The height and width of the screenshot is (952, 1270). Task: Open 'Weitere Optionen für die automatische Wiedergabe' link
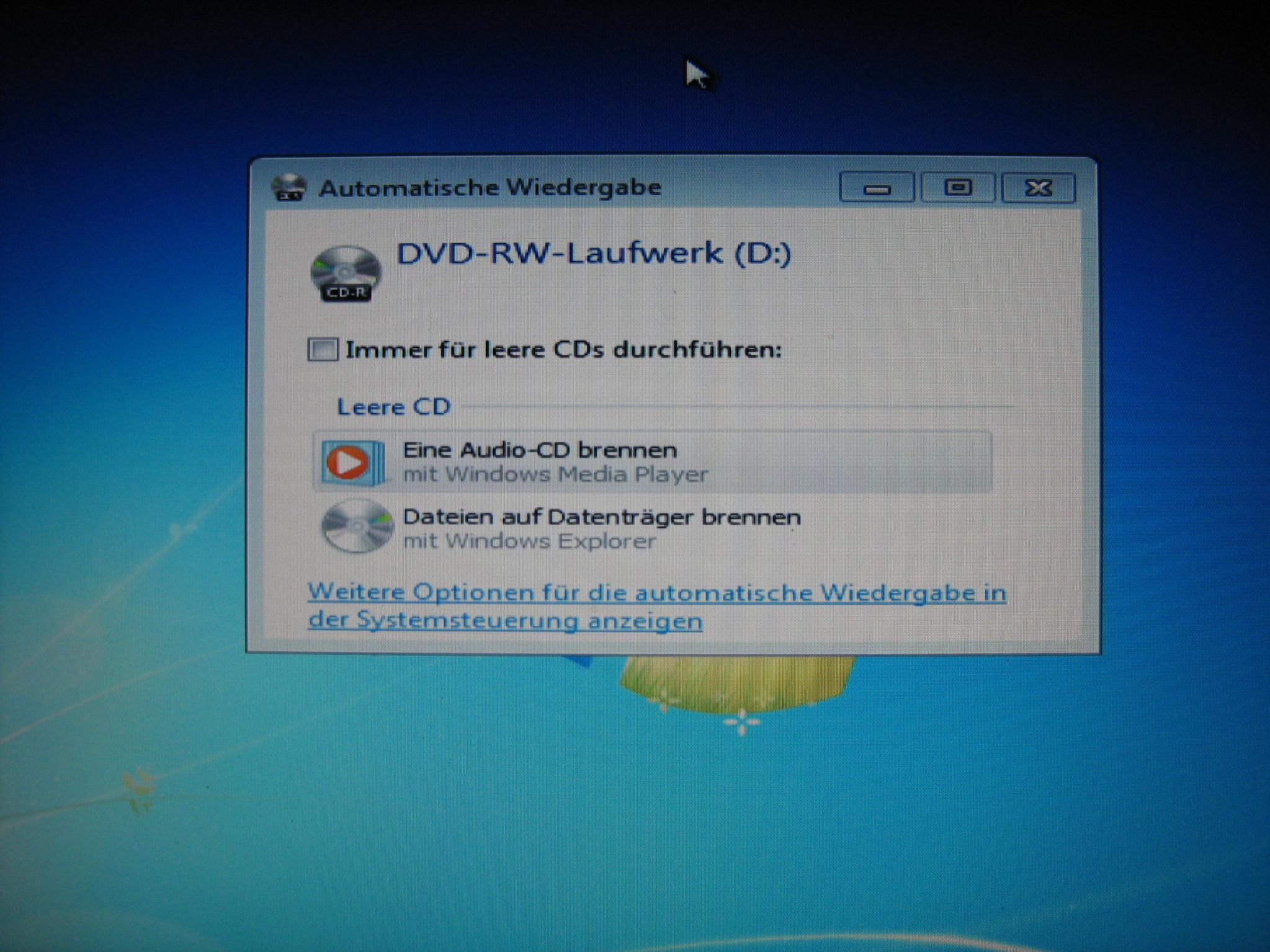pos(656,592)
